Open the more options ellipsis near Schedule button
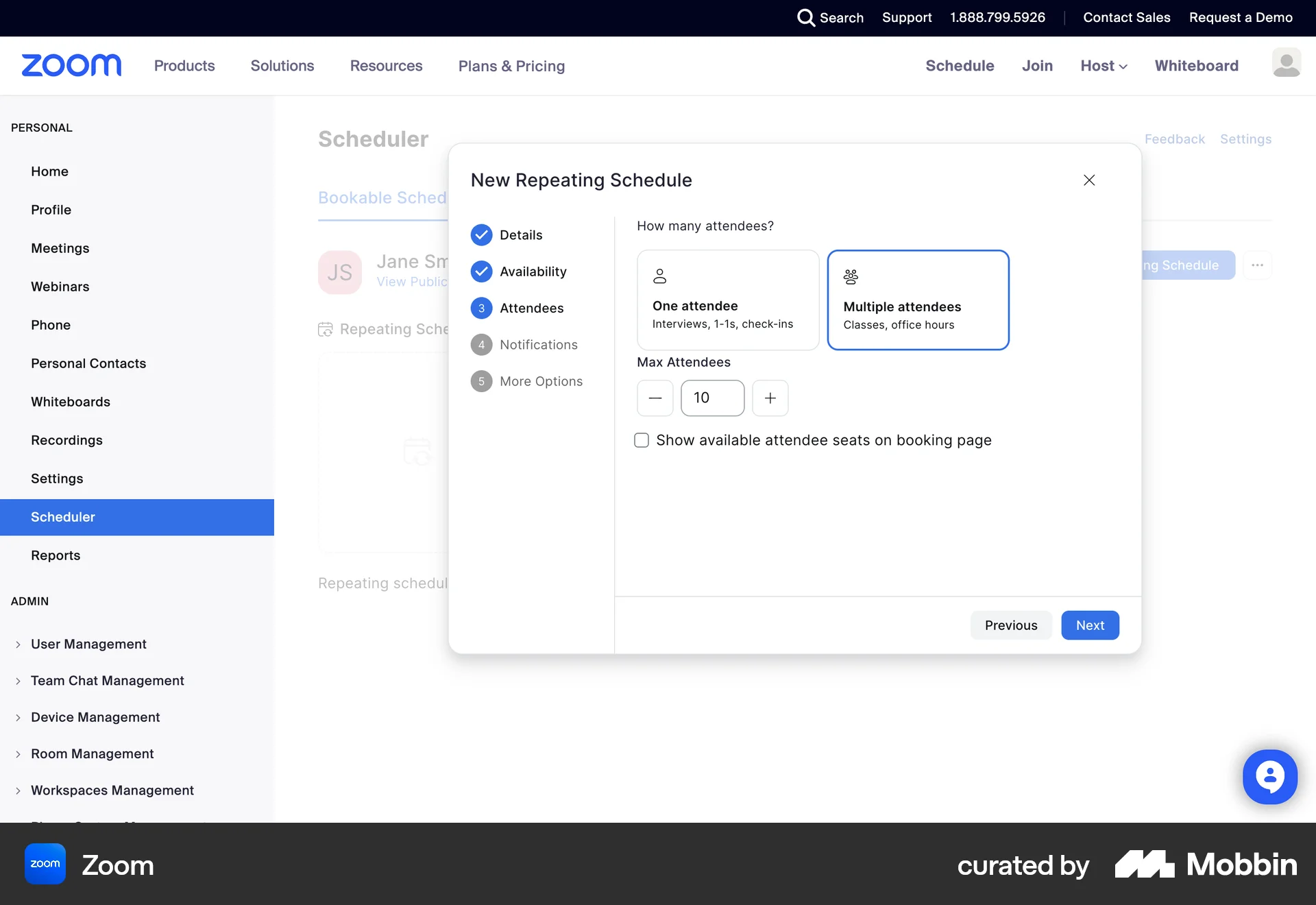The image size is (1316, 905). click(x=1257, y=265)
